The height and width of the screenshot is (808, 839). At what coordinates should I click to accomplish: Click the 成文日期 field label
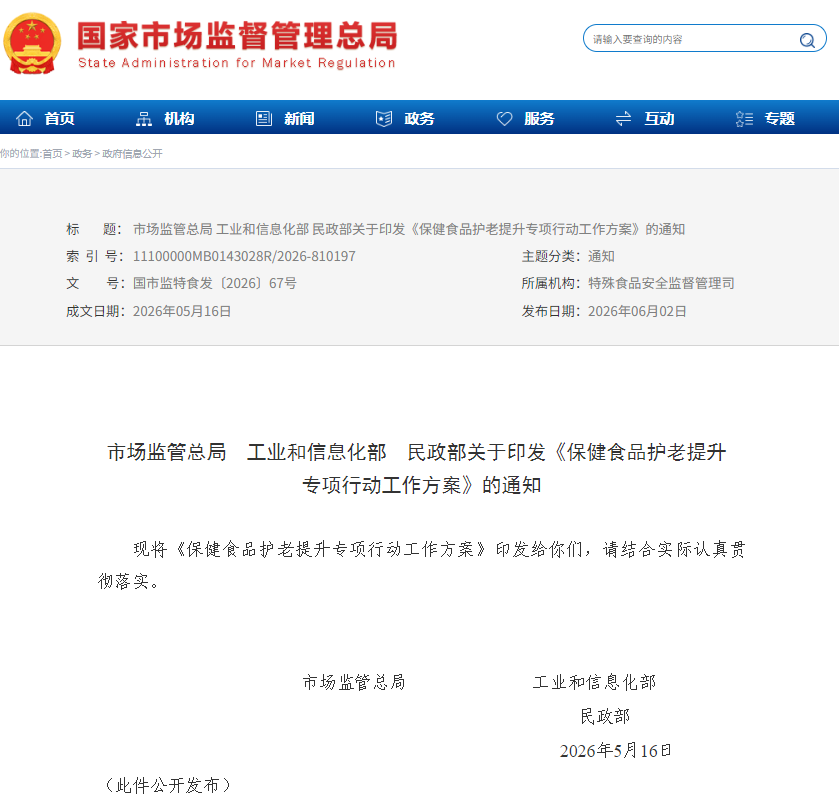(x=95, y=311)
